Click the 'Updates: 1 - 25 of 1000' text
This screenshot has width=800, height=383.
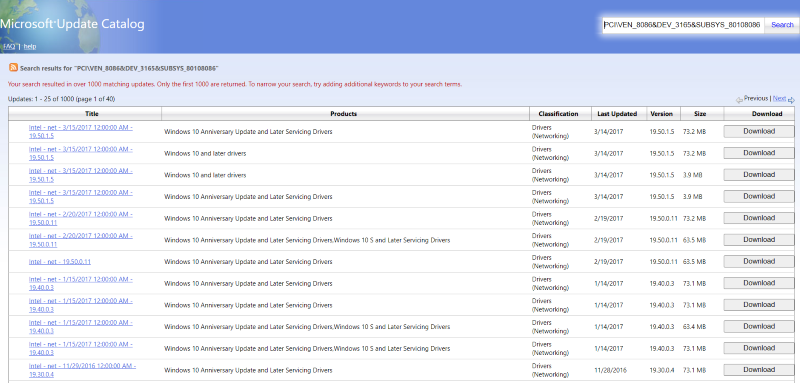point(61,99)
